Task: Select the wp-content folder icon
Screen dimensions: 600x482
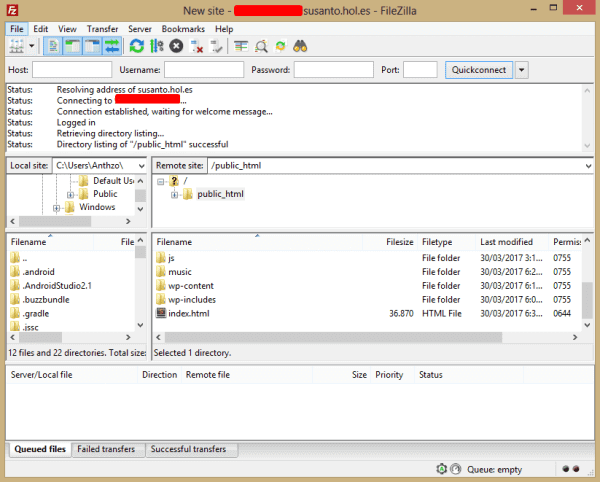Action: 161,285
